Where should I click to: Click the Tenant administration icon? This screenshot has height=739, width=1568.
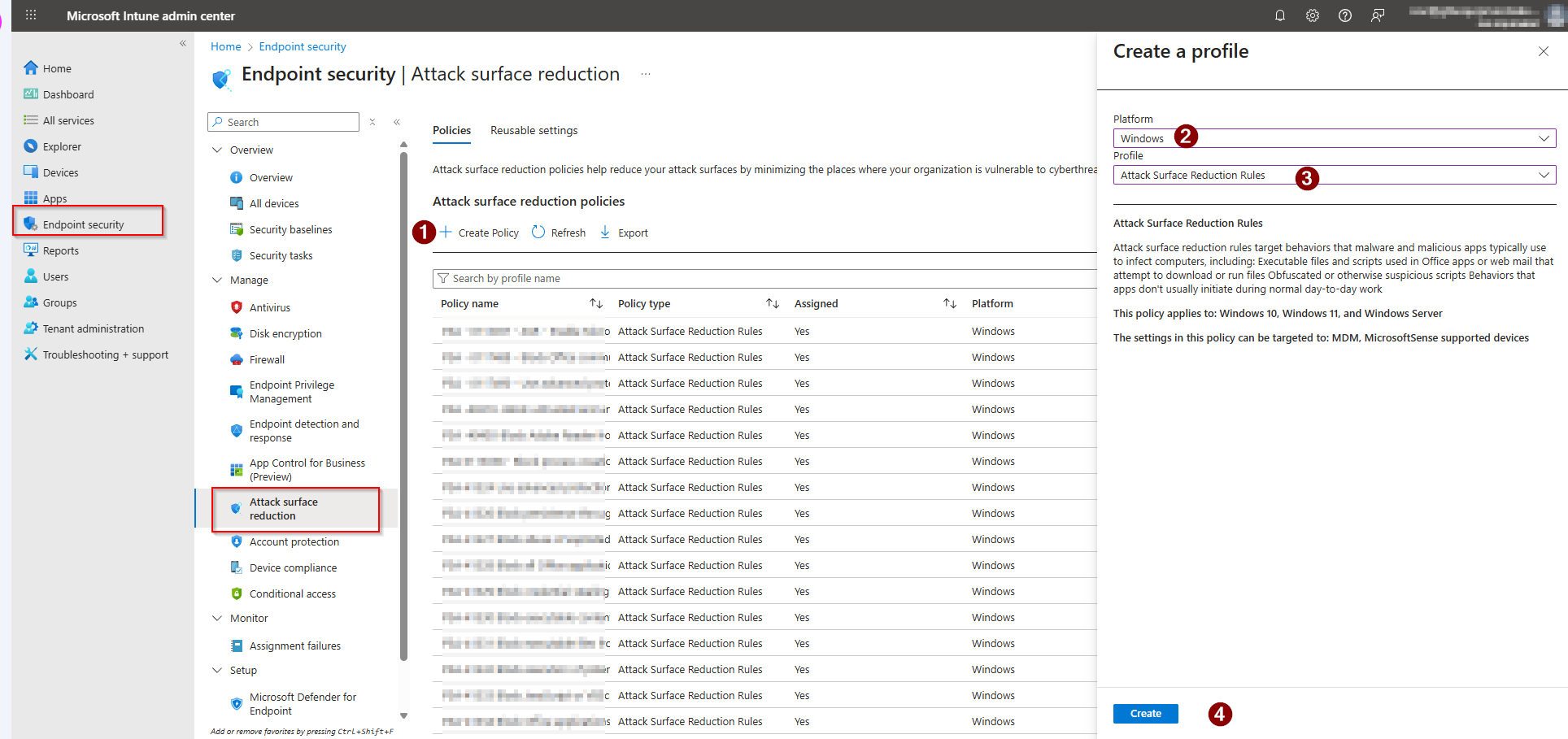point(31,328)
